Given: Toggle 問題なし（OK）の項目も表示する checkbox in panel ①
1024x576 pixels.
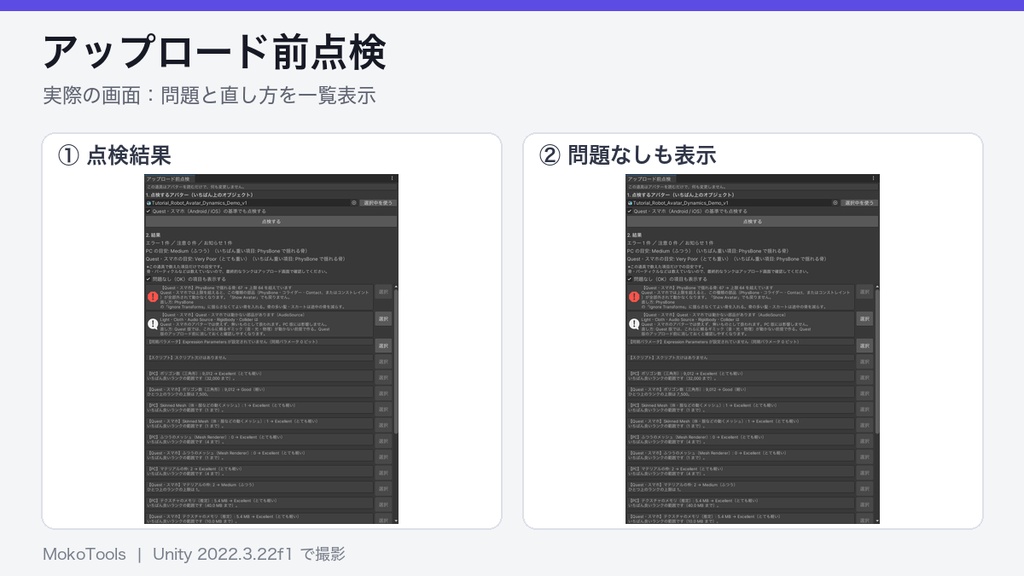Looking at the screenshot, I should coord(149,279).
